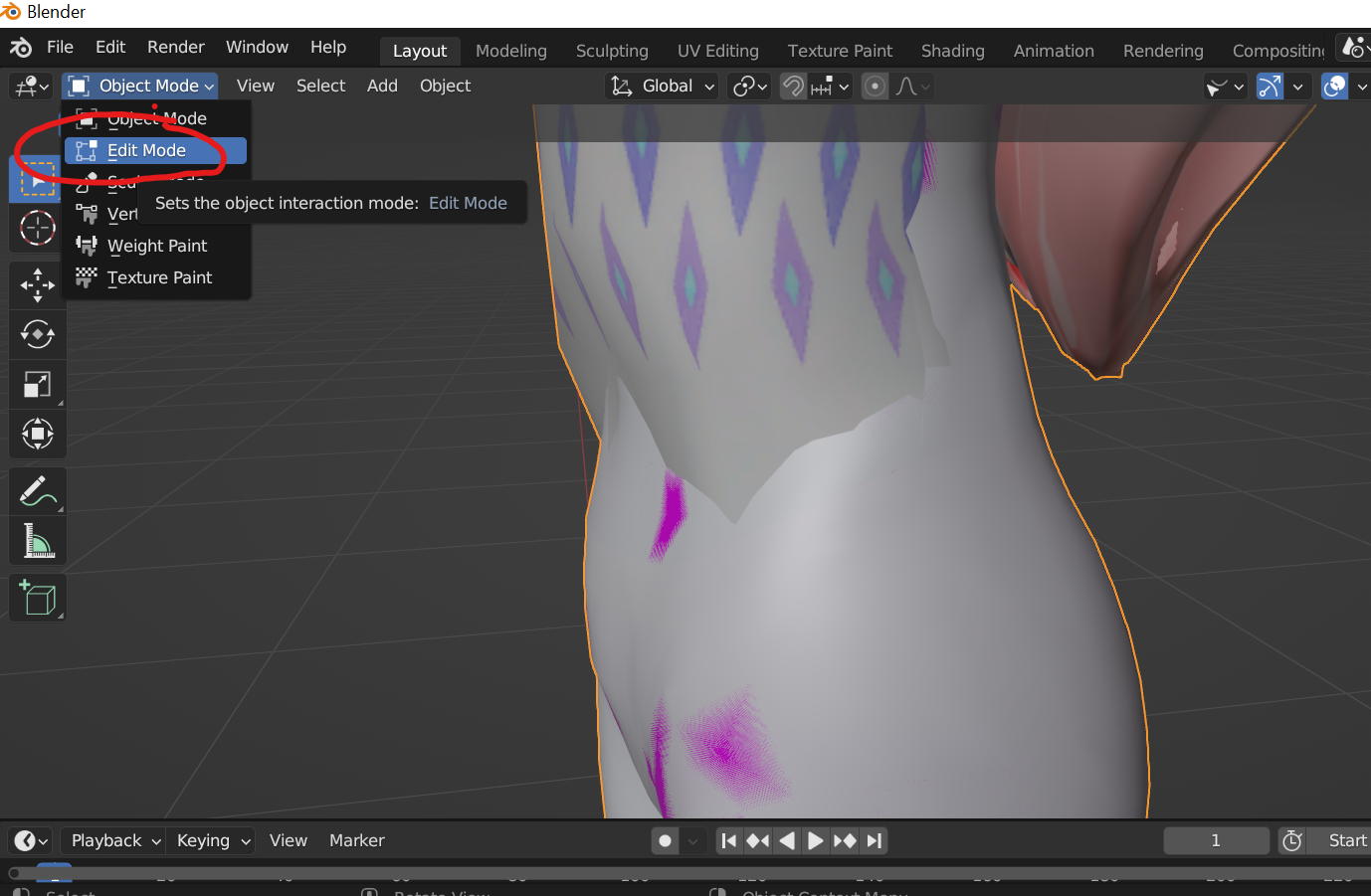Open the viewport Select menu
1371x896 pixels.
tap(320, 87)
